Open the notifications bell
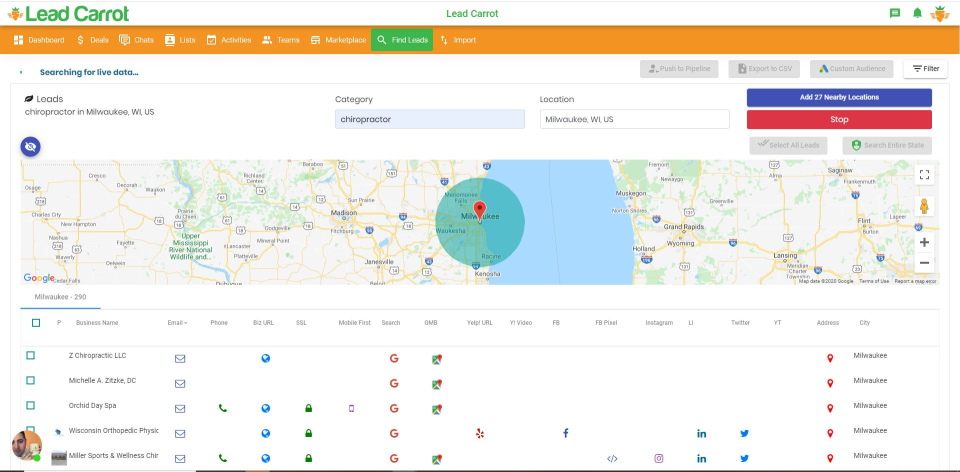The width and height of the screenshot is (960, 472). point(917,13)
